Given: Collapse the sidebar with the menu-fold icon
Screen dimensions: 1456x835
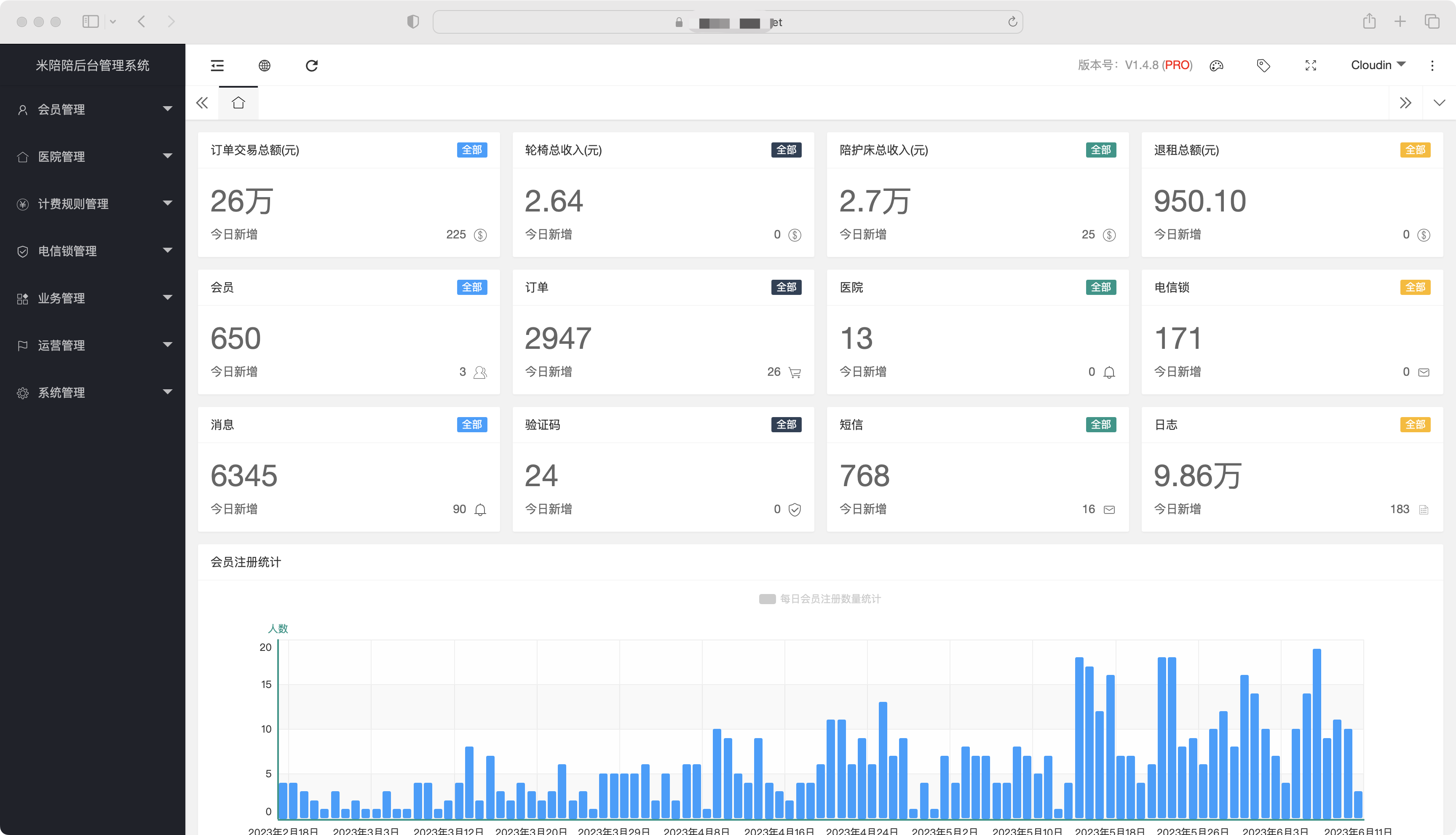Looking at the screenshot, I should click(x=217, y=65).
